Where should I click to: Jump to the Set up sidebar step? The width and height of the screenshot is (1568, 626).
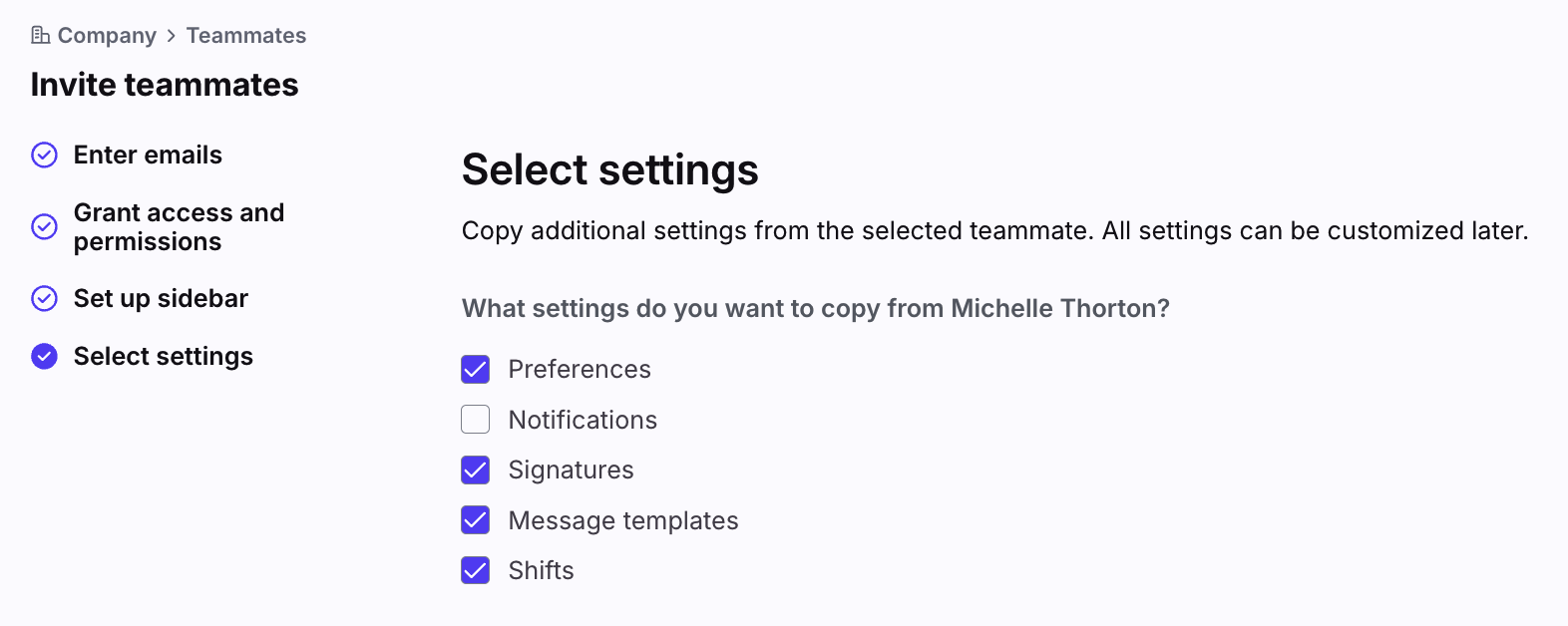tap(161, 299)
